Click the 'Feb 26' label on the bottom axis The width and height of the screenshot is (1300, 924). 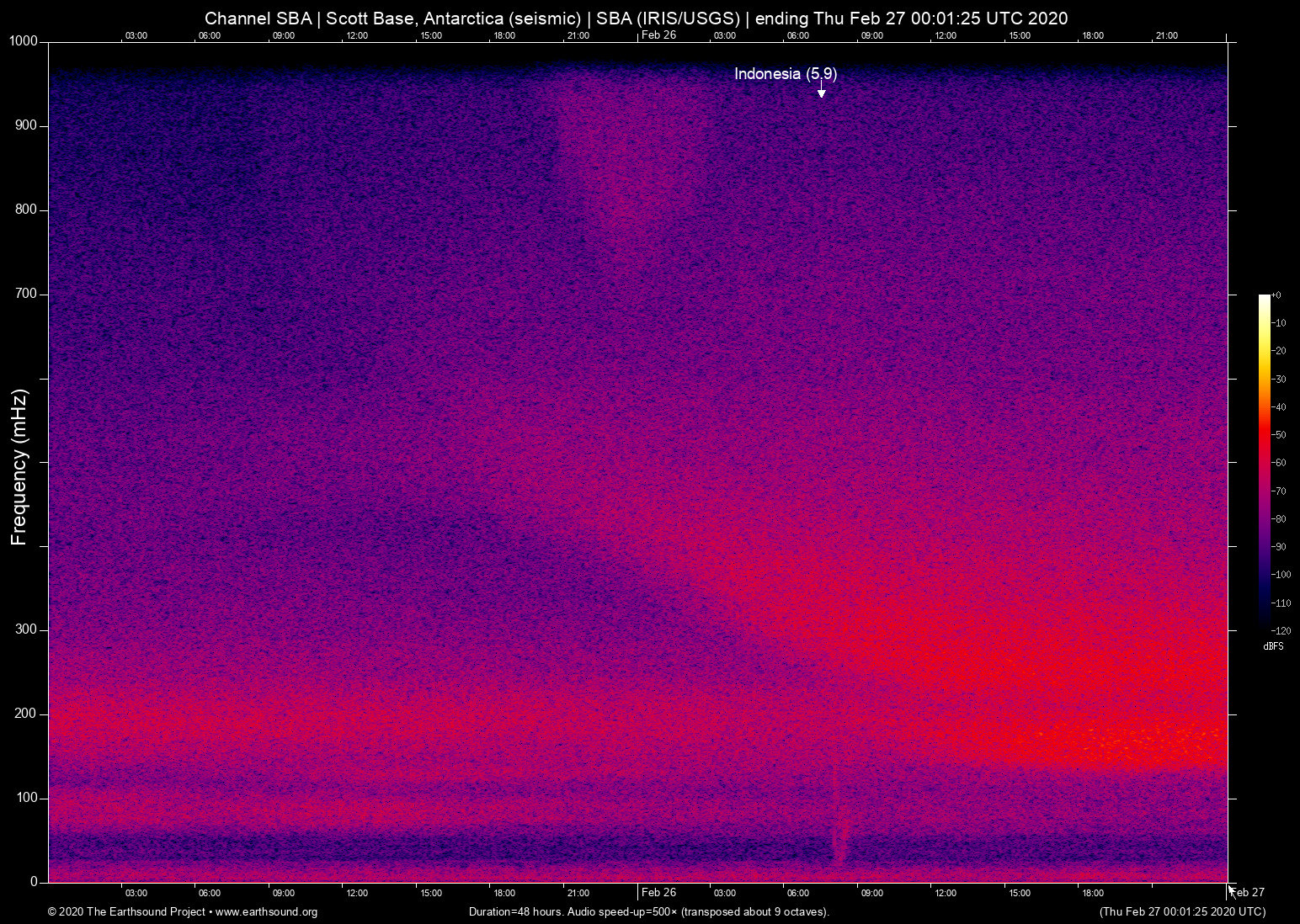click(x=658, y=892)
